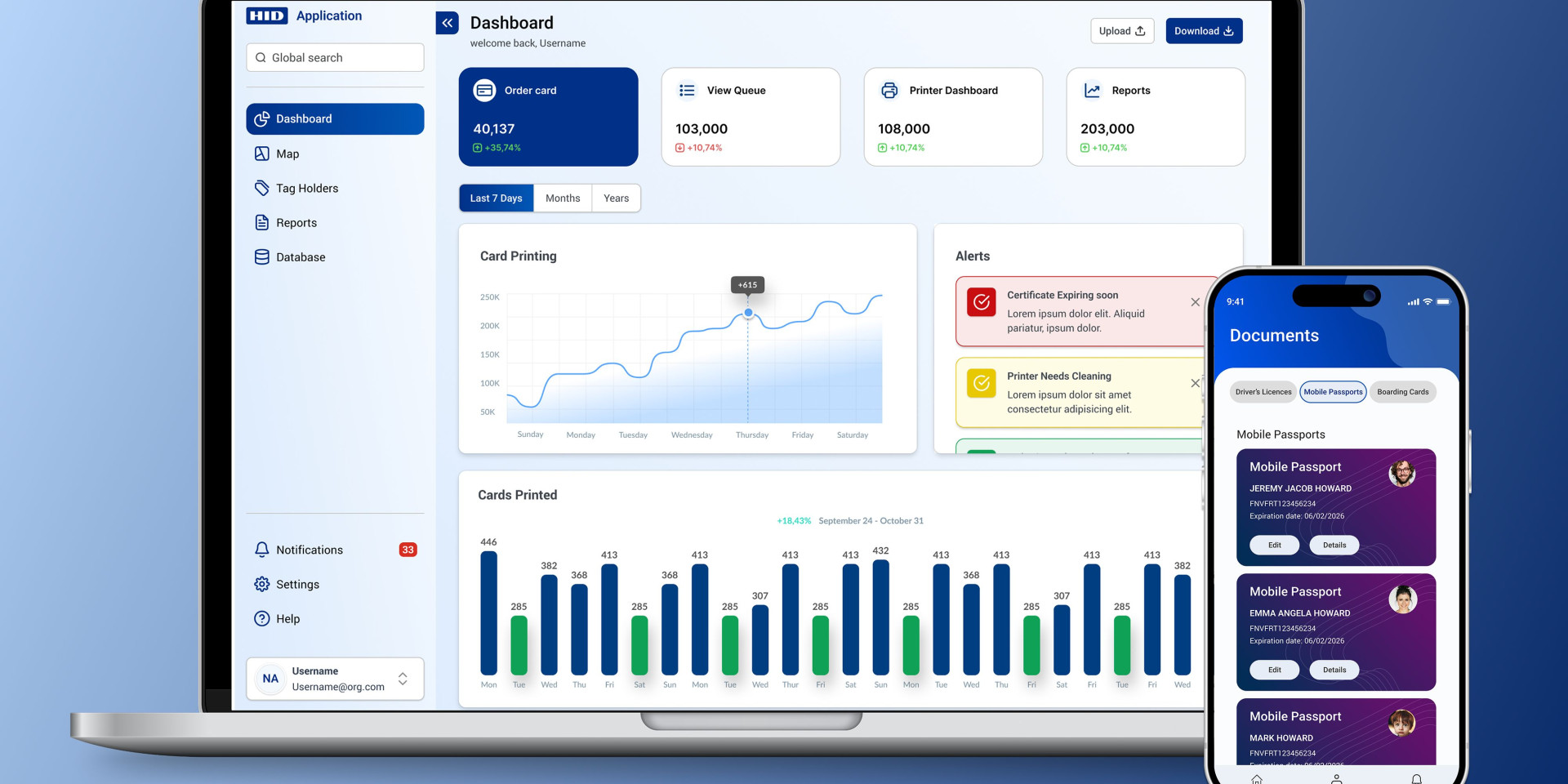
Task: Click the Upload button
Action: point(1121,31)
